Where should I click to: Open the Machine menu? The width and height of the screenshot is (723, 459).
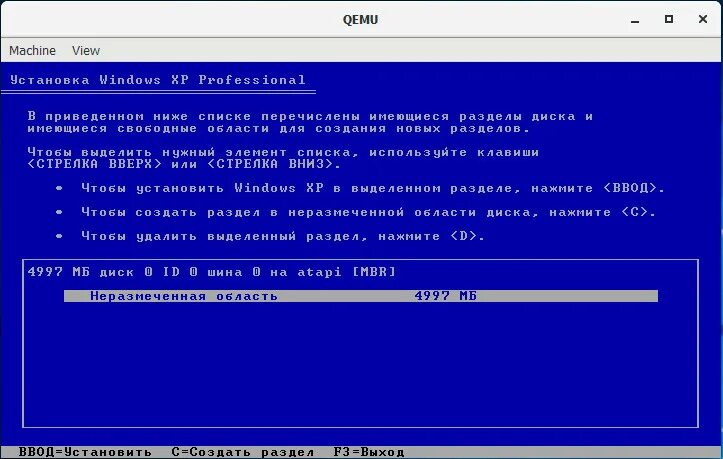(32, 50)
